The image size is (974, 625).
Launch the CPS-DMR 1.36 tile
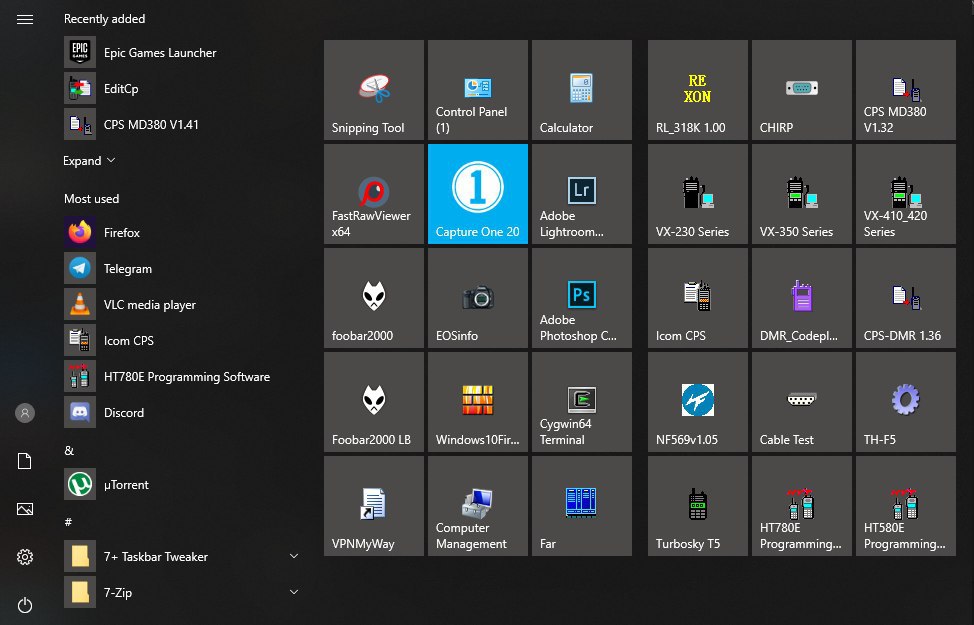tap(906, 298)
